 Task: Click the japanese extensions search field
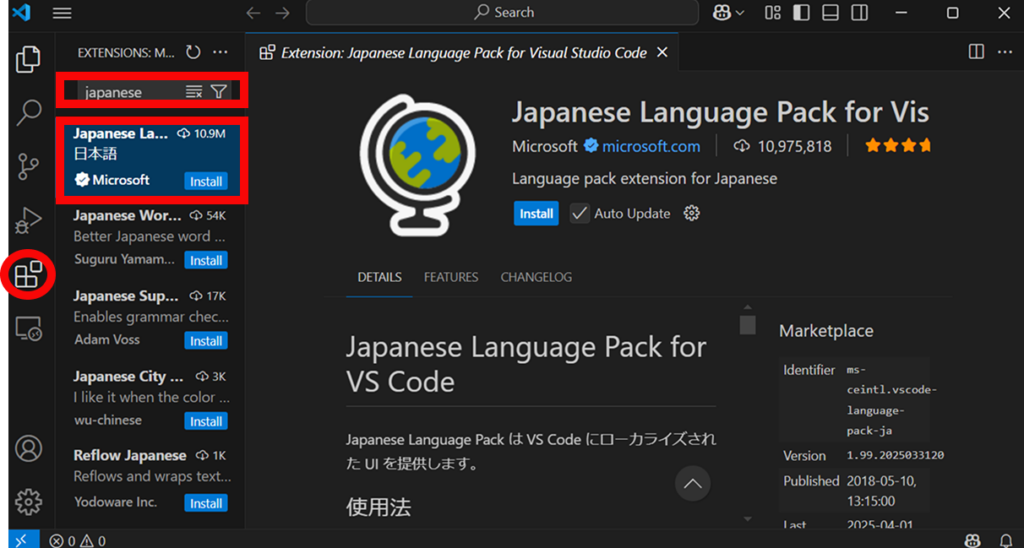(133, 92)
